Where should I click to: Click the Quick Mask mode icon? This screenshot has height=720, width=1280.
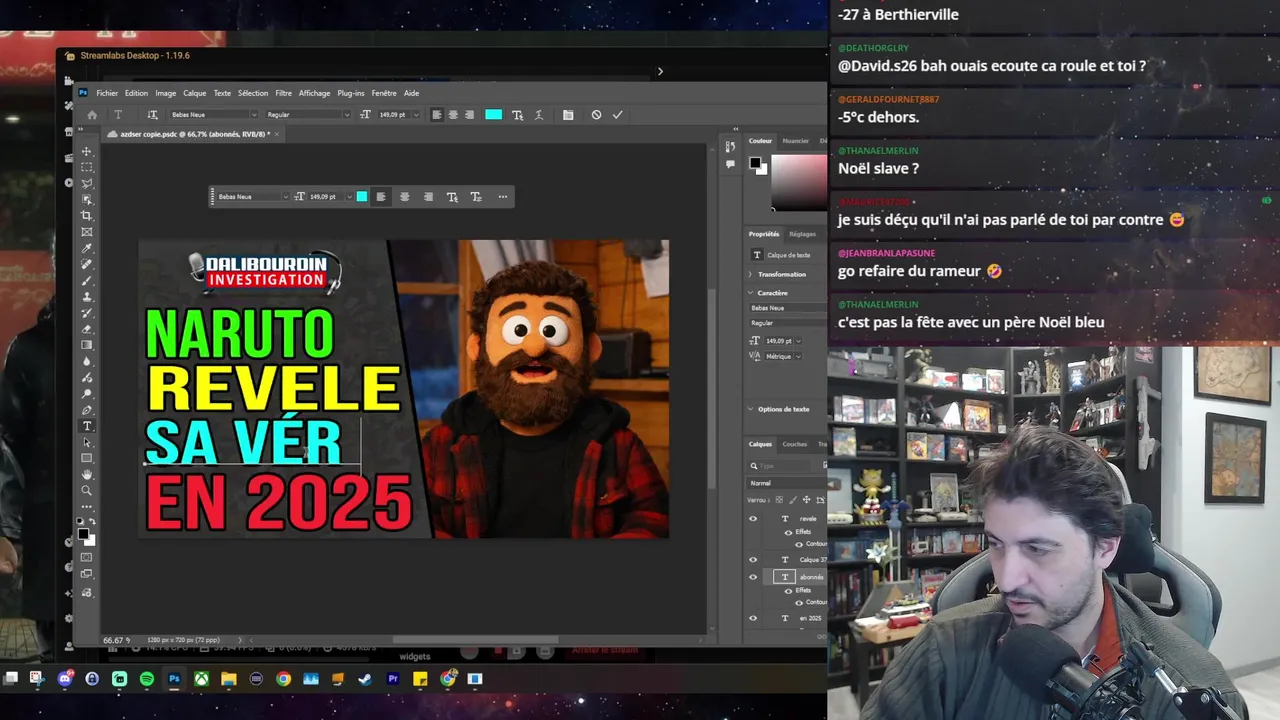coord(87,557)
